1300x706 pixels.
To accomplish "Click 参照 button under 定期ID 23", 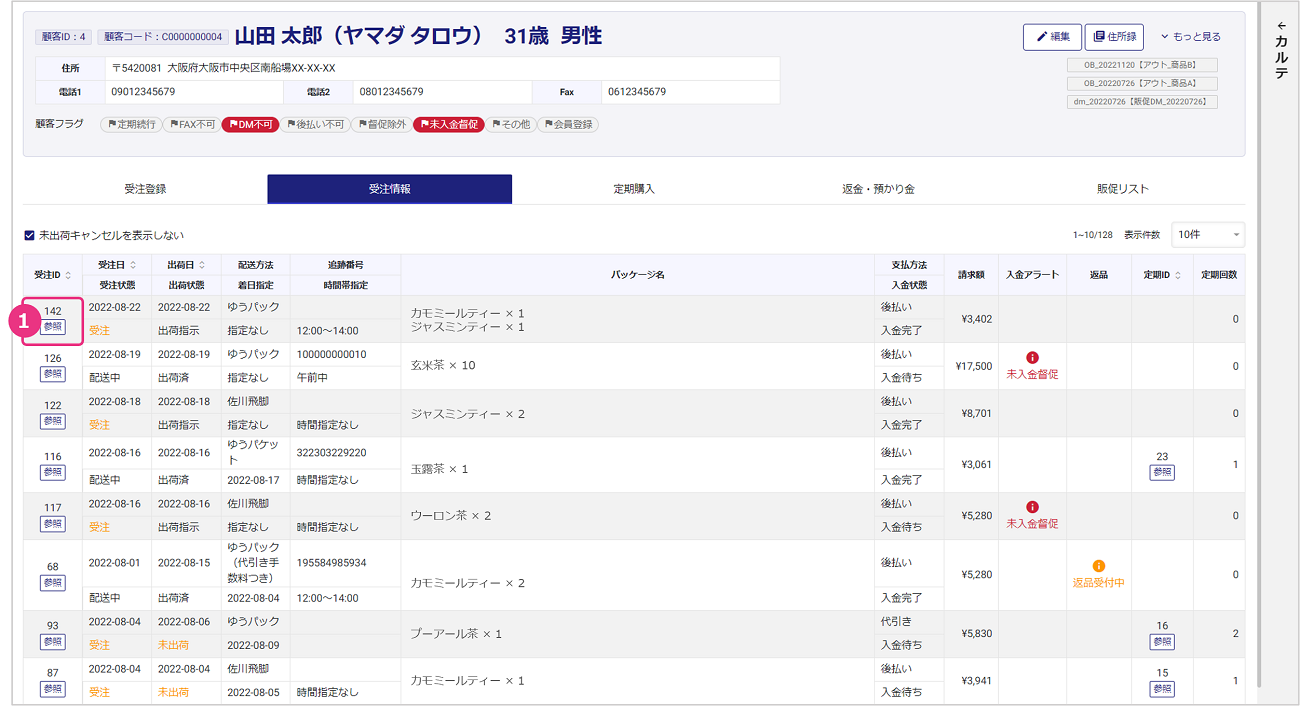I will [1162, 472].
